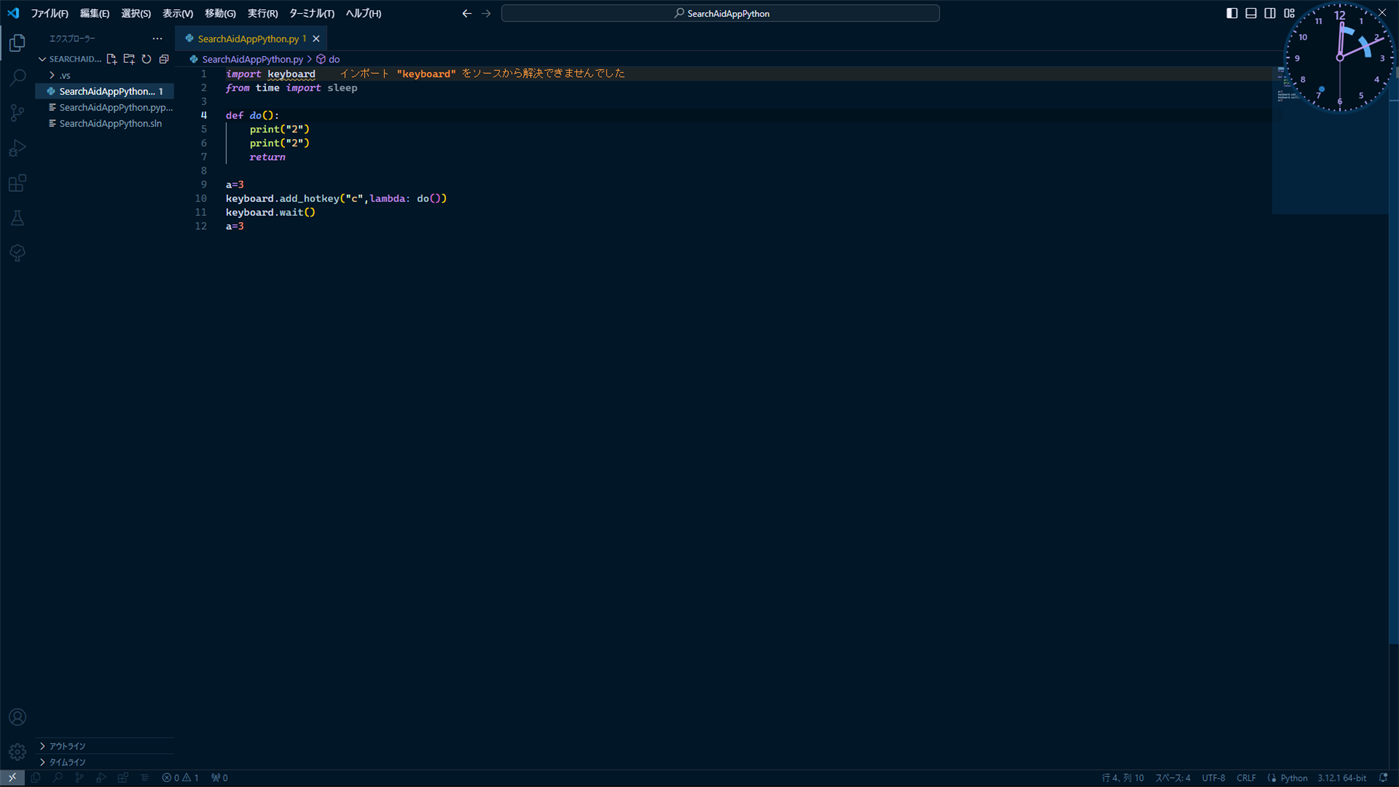Change language mode from Python

[x=1294, y=778]
